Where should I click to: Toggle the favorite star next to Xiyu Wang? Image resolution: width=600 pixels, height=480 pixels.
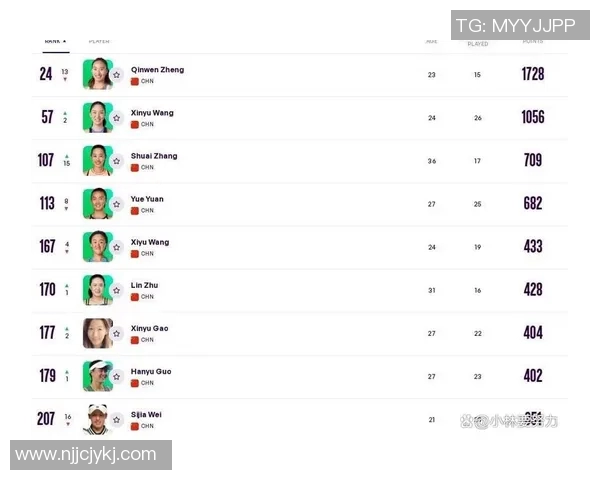click(x=116, y=247)
